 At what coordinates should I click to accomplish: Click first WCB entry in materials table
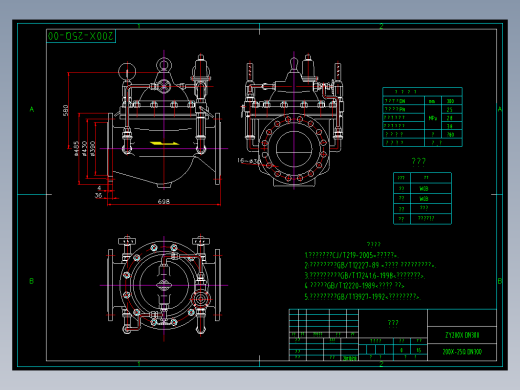tap(424, 189)
